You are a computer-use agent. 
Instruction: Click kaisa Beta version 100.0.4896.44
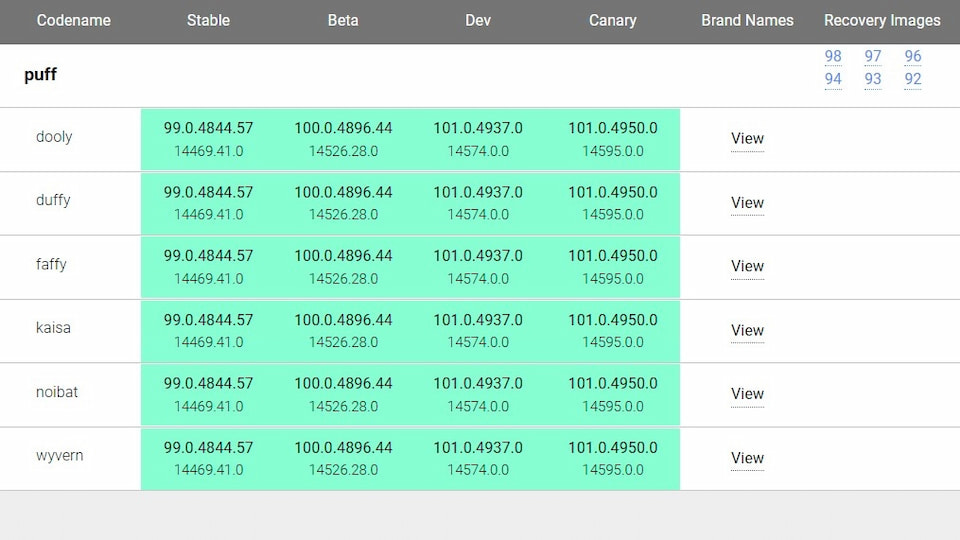point(343,320)
